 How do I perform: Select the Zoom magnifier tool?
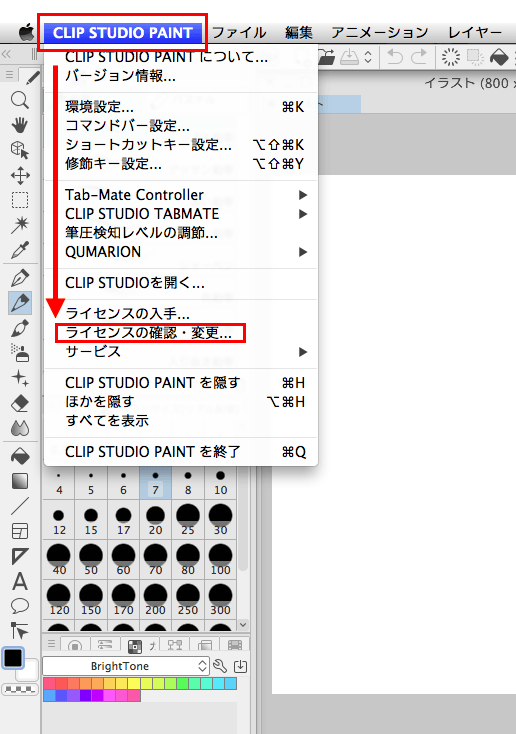(20, 100)
